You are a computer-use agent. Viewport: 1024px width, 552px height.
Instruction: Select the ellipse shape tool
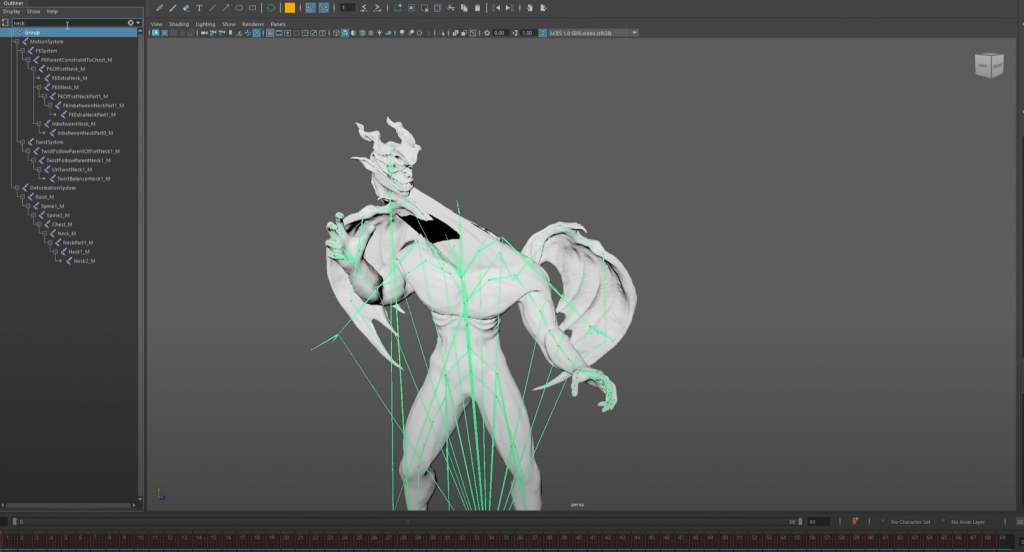point(239,8)
